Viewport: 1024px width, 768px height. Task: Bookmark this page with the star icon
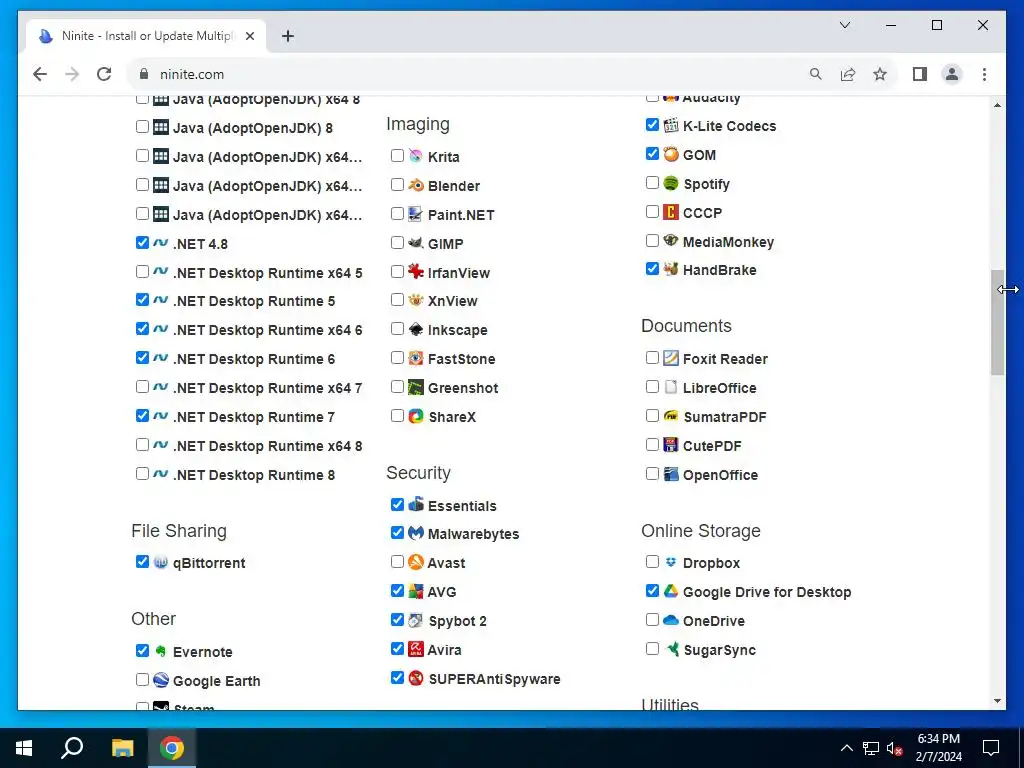click(880, 74)
